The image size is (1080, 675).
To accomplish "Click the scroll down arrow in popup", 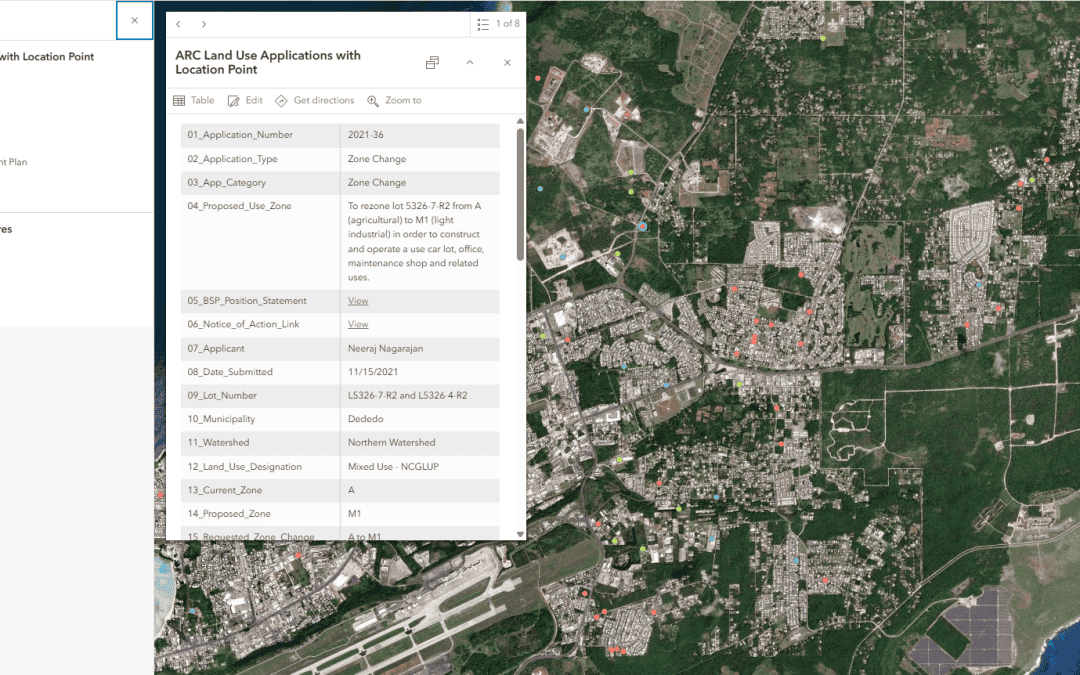I will pos(520,534).
